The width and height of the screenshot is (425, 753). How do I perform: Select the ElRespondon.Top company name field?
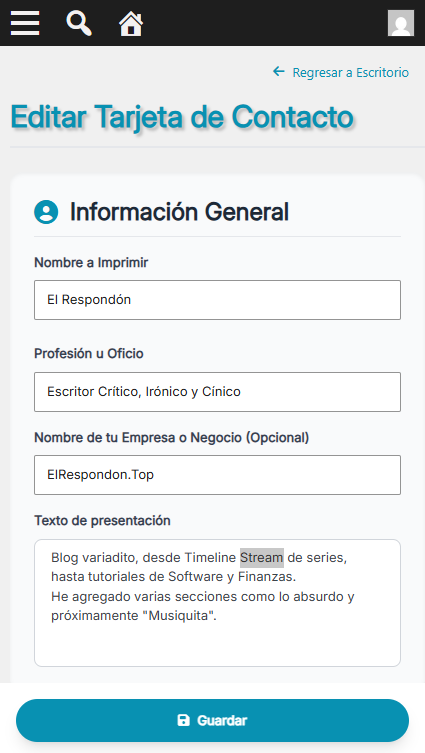[217, 475]
